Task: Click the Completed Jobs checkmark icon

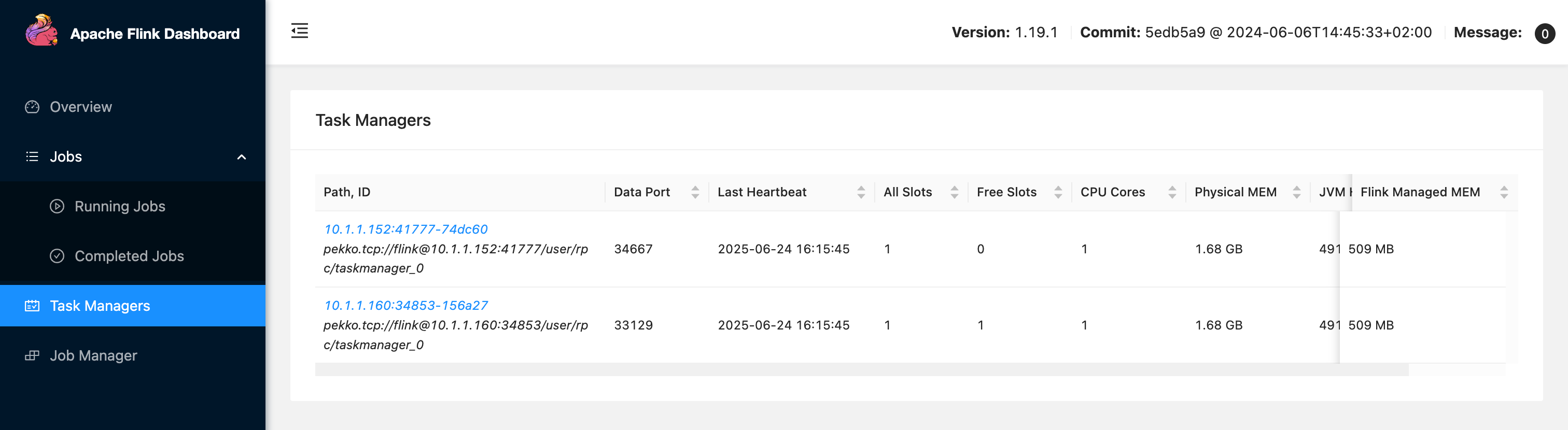Action: tap(57, 256)
